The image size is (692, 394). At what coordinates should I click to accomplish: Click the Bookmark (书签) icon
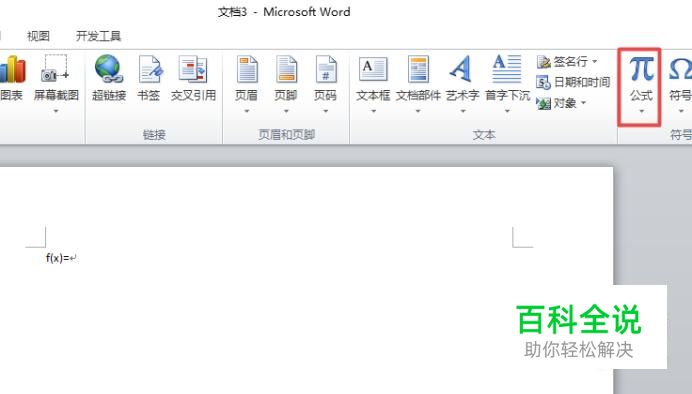(x=150, y=69)
